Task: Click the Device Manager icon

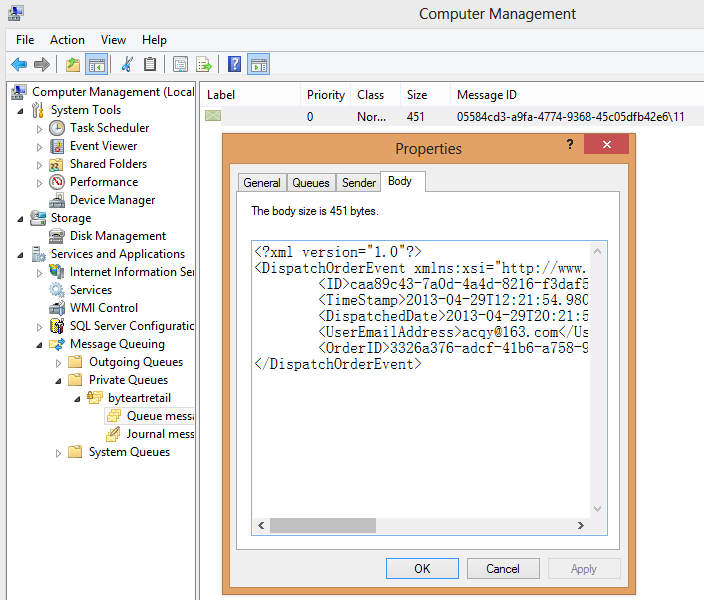Action: [57, 200]
